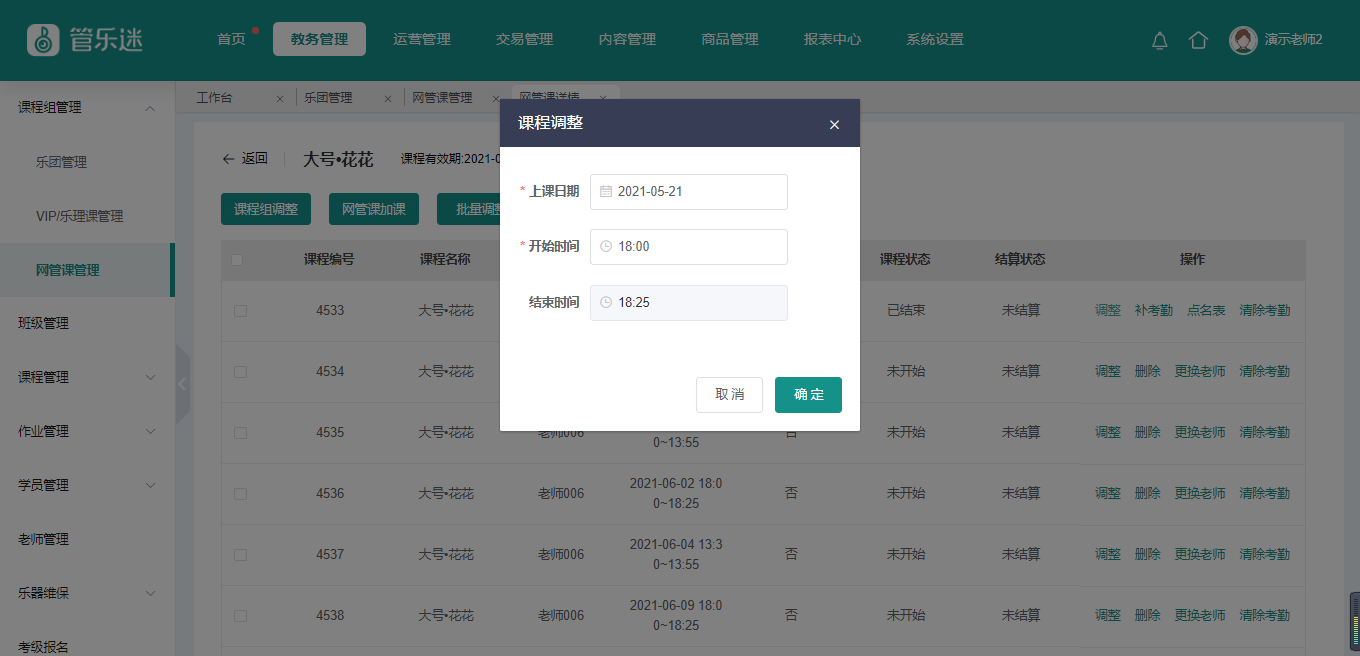Collapse the sidebar with the arrow handle
Viewport: 1360px width, 656px height.
(x=182, y=384)
